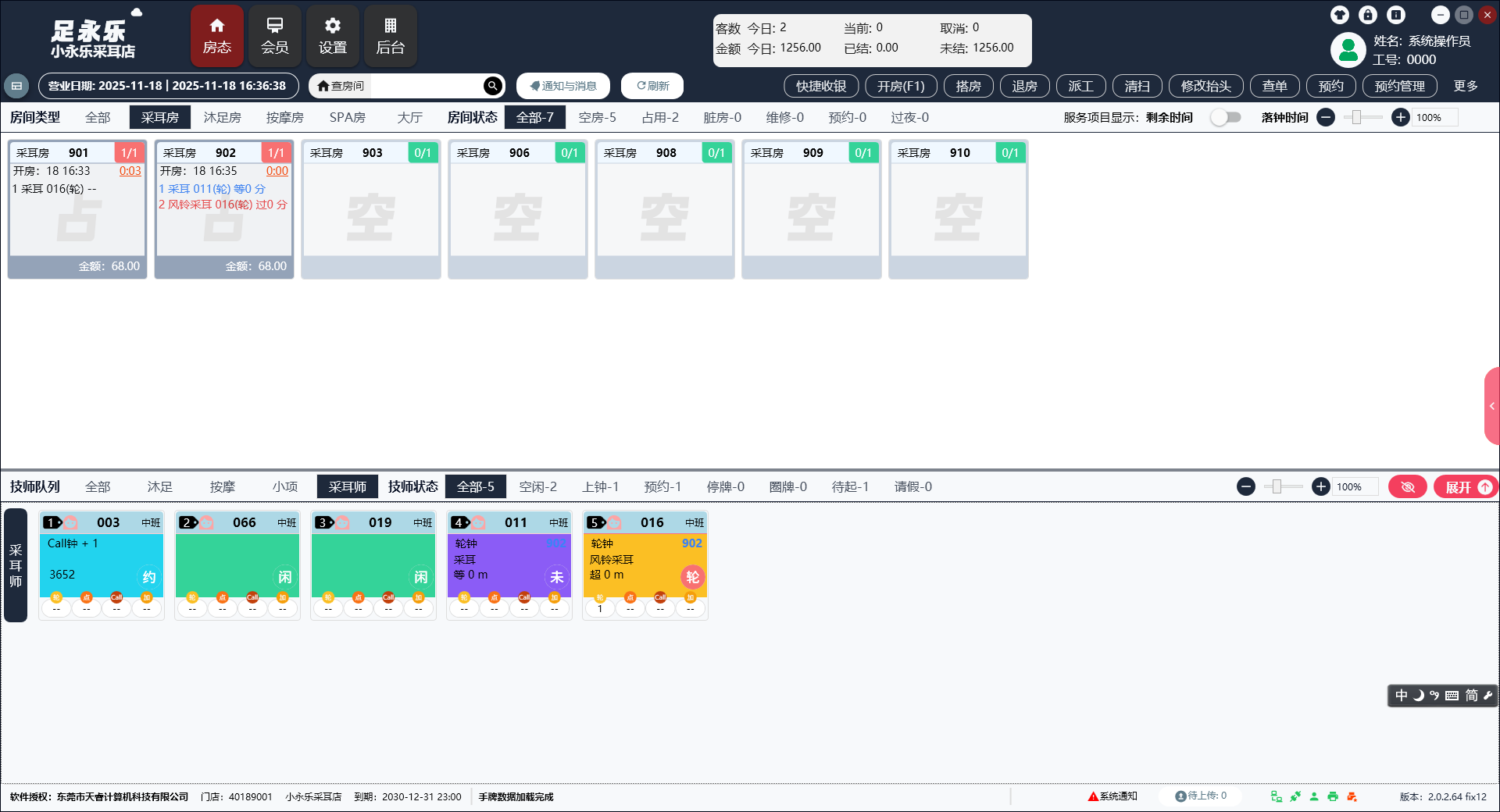Click the 快捷收银 button
This screenshot has height=812, width=1500.
click(x=821, y=86)
